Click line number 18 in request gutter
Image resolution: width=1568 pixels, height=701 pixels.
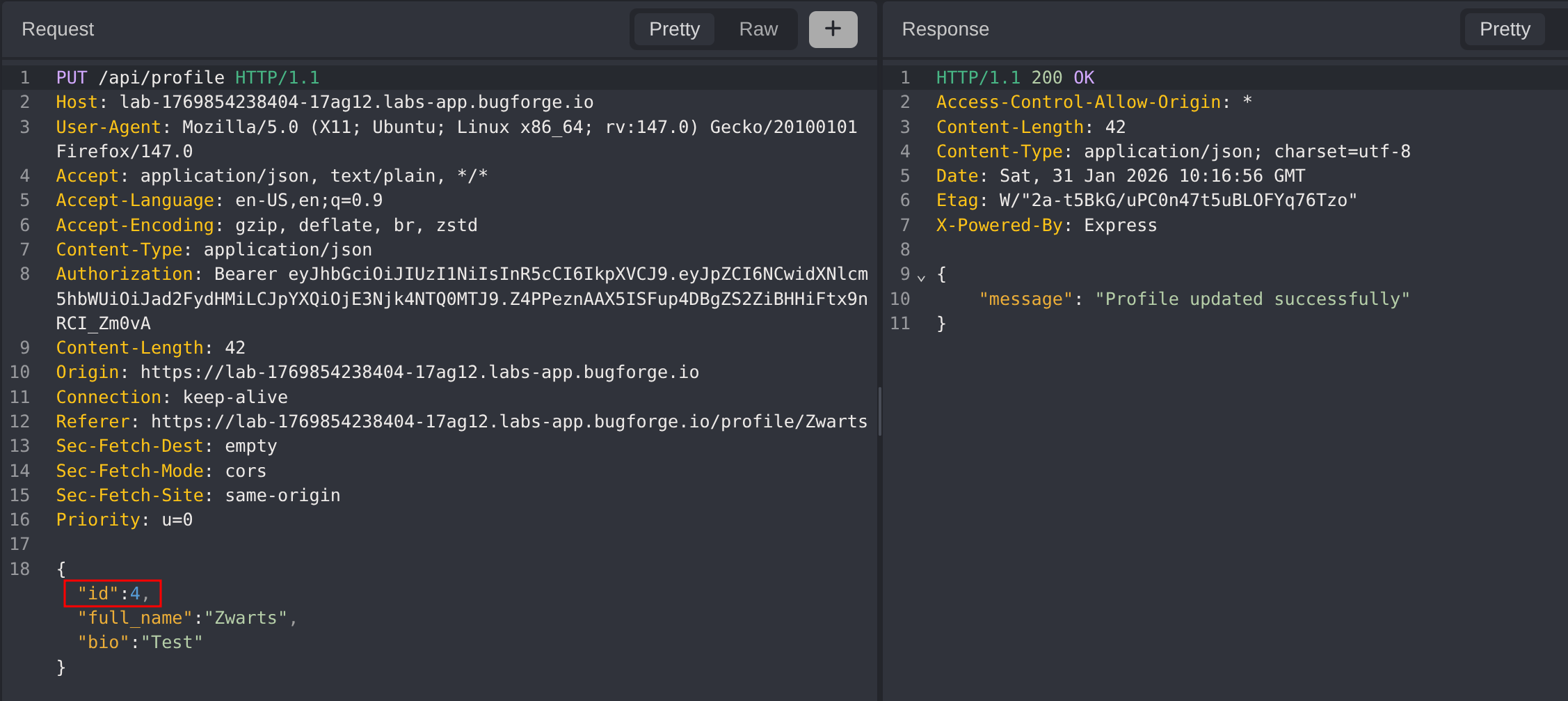pyautogui.click(x=20, y=569)
